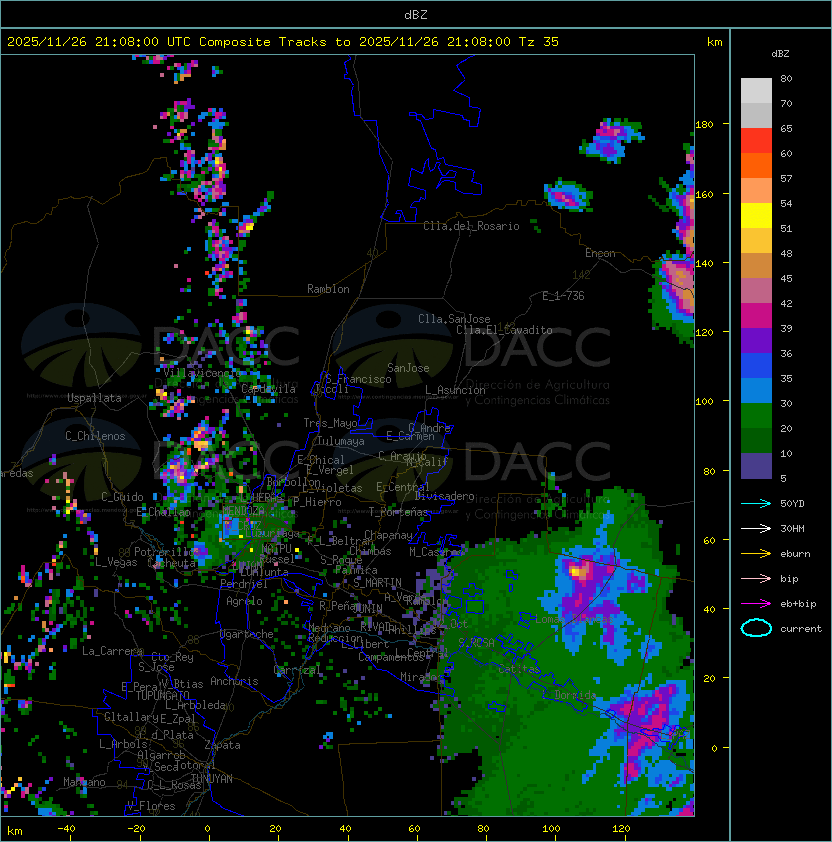The width and height of the screenshot is (832, 842).
Task: Click the 'Agrelo' map label
Action: coord(244,601)
